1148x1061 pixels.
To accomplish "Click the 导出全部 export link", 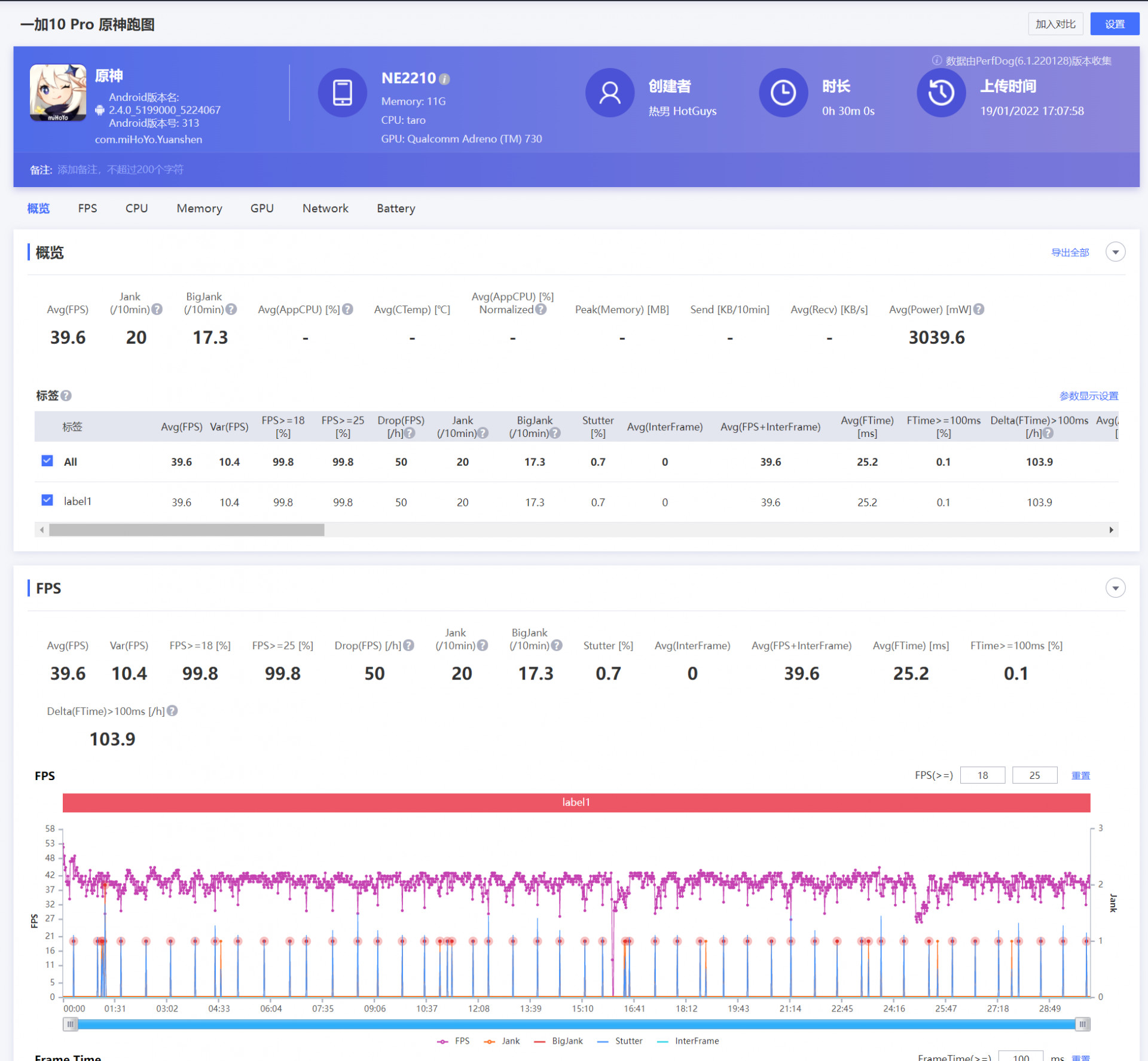I will click(x=1070, y=252).
